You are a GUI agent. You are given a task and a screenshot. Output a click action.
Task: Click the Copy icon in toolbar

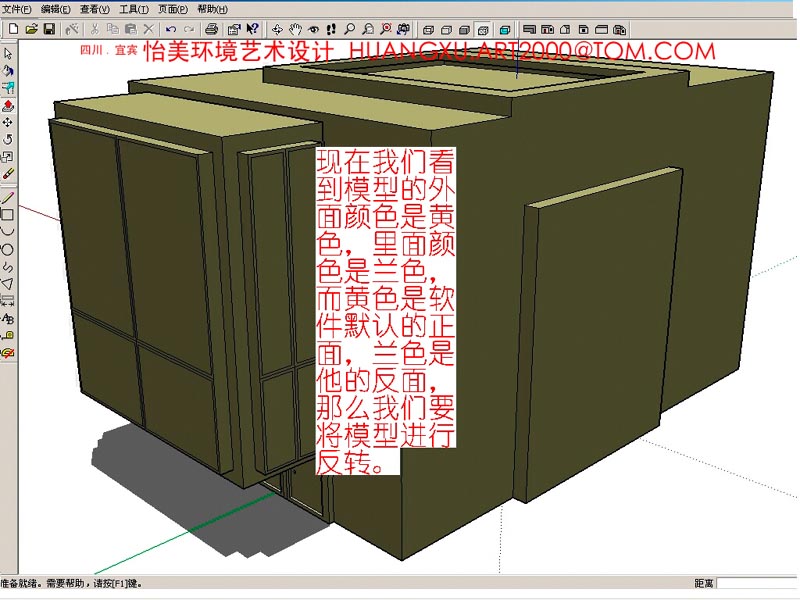click(x=113, y=29)
